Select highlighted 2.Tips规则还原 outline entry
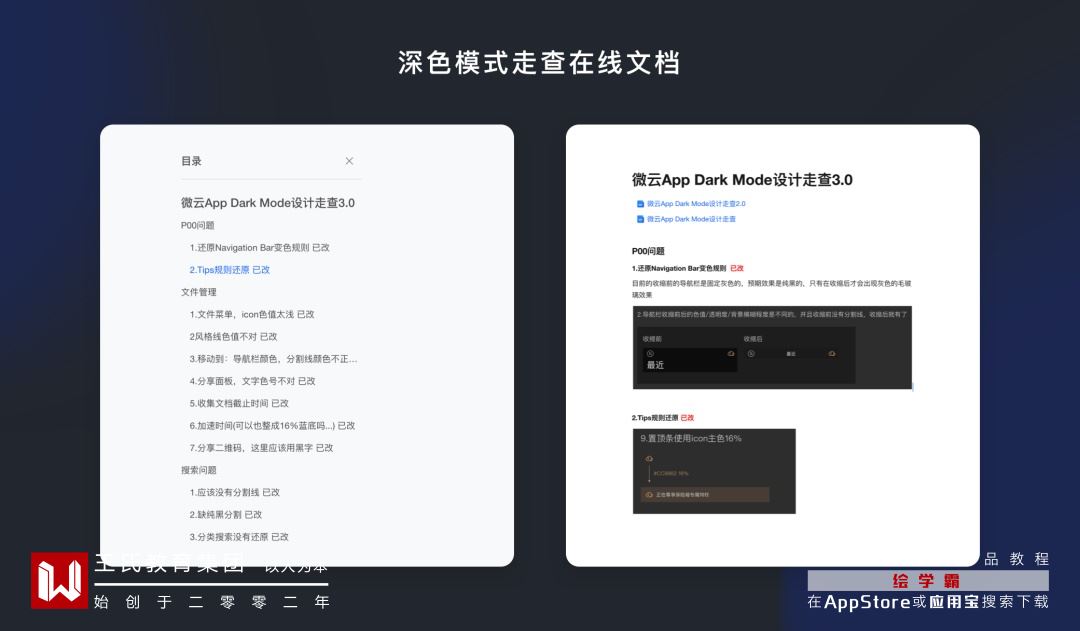Screen dimensions: 1080x631 click(229, 270)
